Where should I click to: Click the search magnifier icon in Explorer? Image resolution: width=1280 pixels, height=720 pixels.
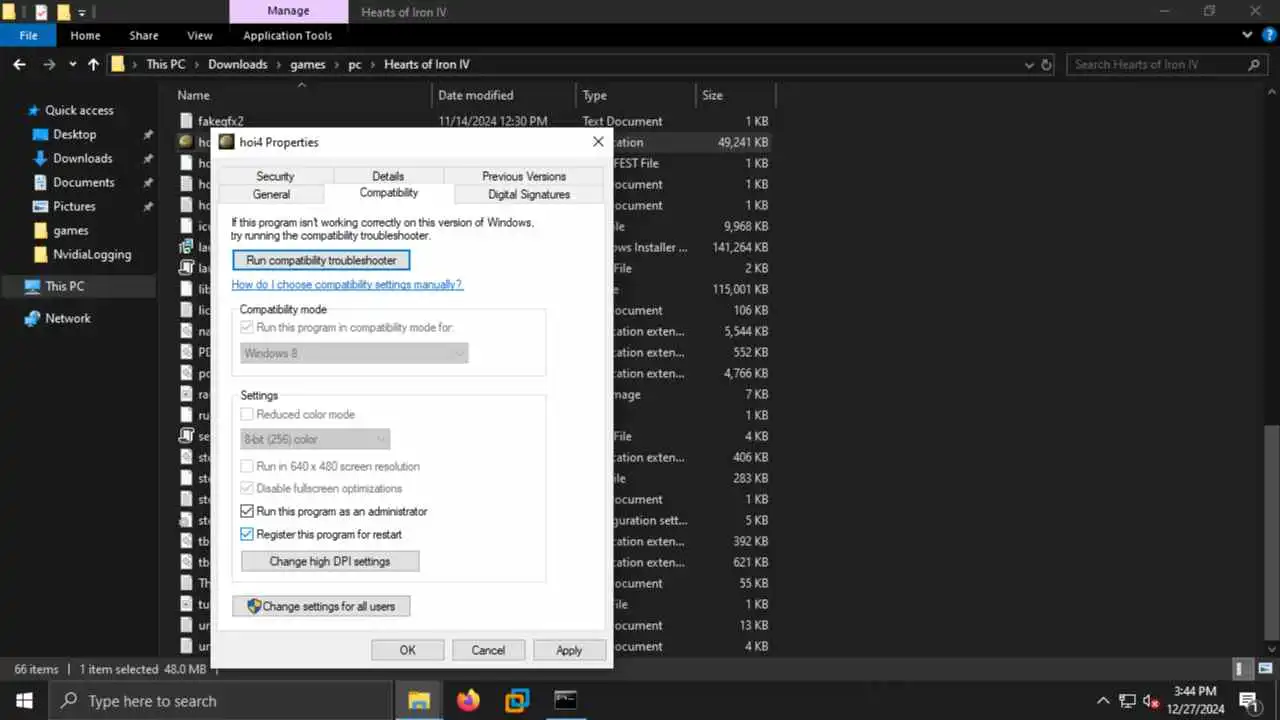click(1254, 64)
